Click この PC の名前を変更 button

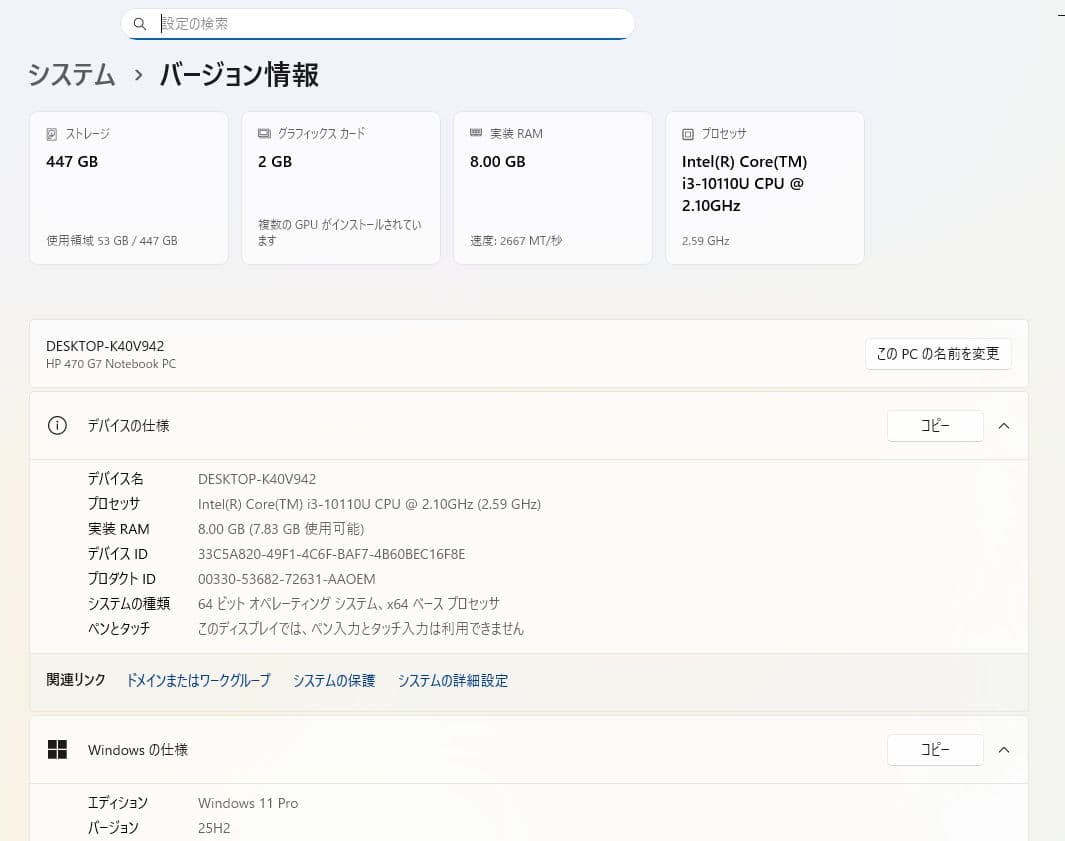[x=938, y=353]
